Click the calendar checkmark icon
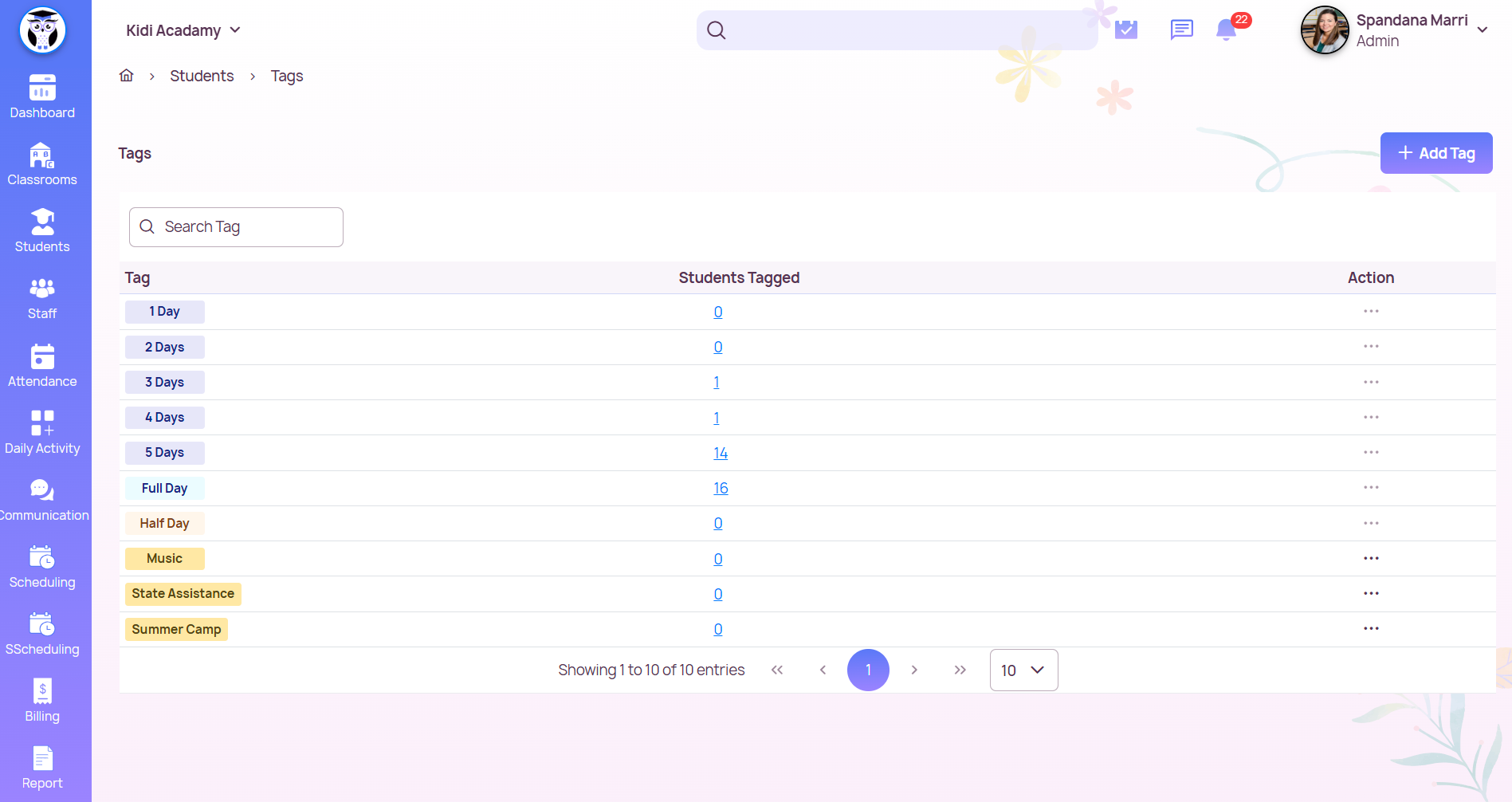This screenshot has width=1512, height=802. pyautogui.click(x=1125, y=30)
